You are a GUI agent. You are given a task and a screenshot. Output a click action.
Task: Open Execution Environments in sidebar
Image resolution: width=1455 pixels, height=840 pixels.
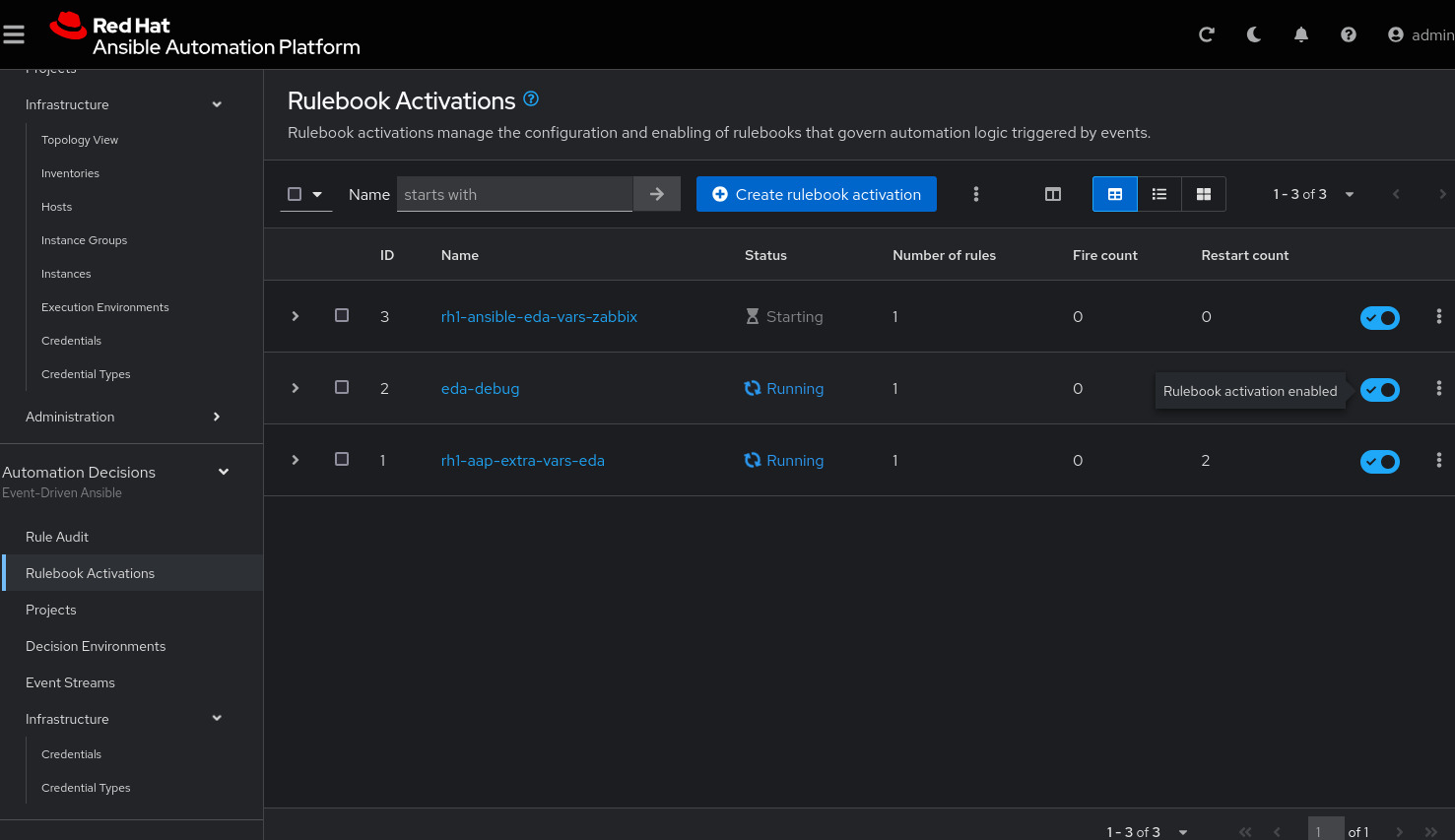[x=105, y=307]
